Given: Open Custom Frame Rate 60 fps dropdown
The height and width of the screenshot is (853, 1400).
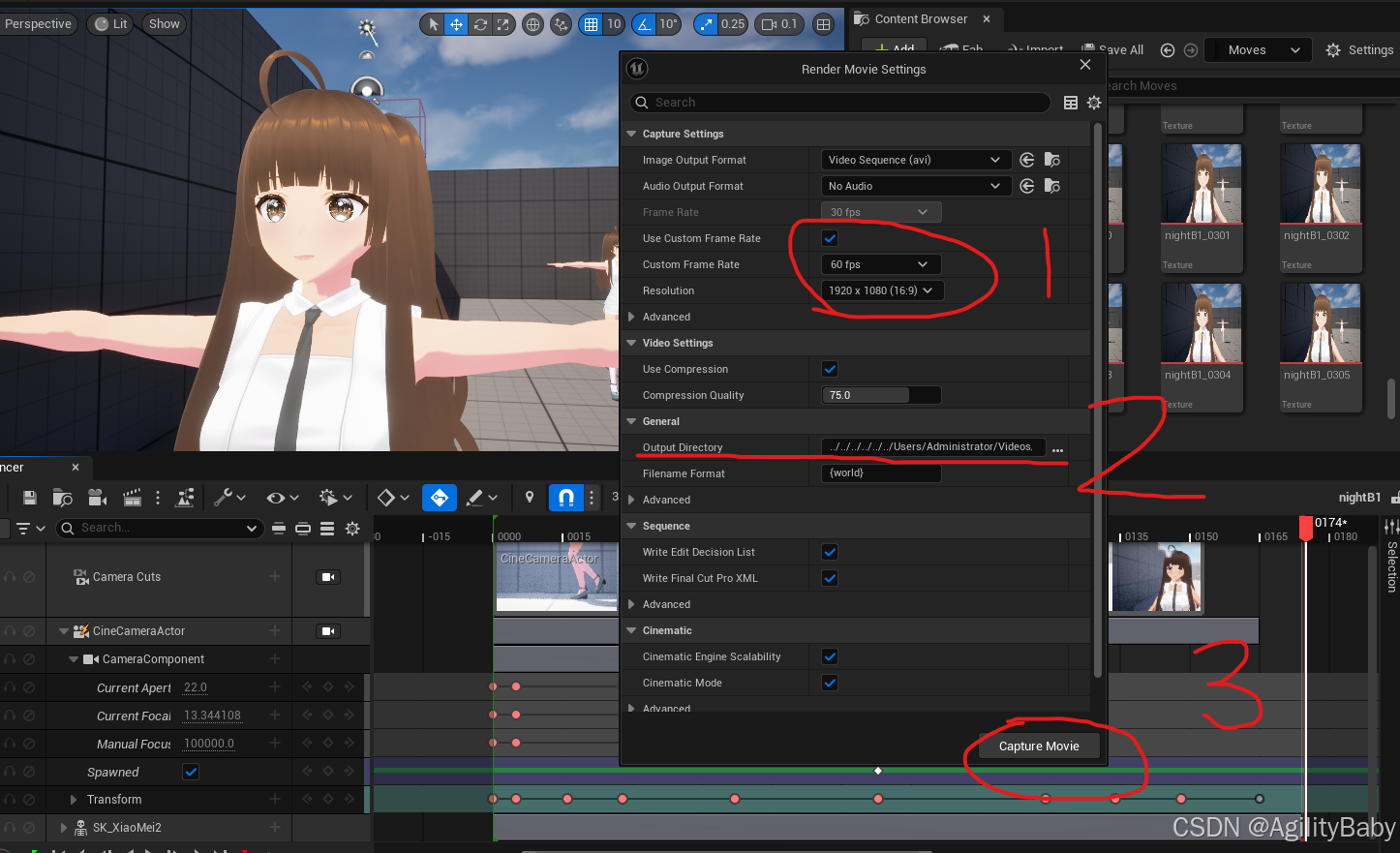Looking at the screenshot, I should pos(880,264).
